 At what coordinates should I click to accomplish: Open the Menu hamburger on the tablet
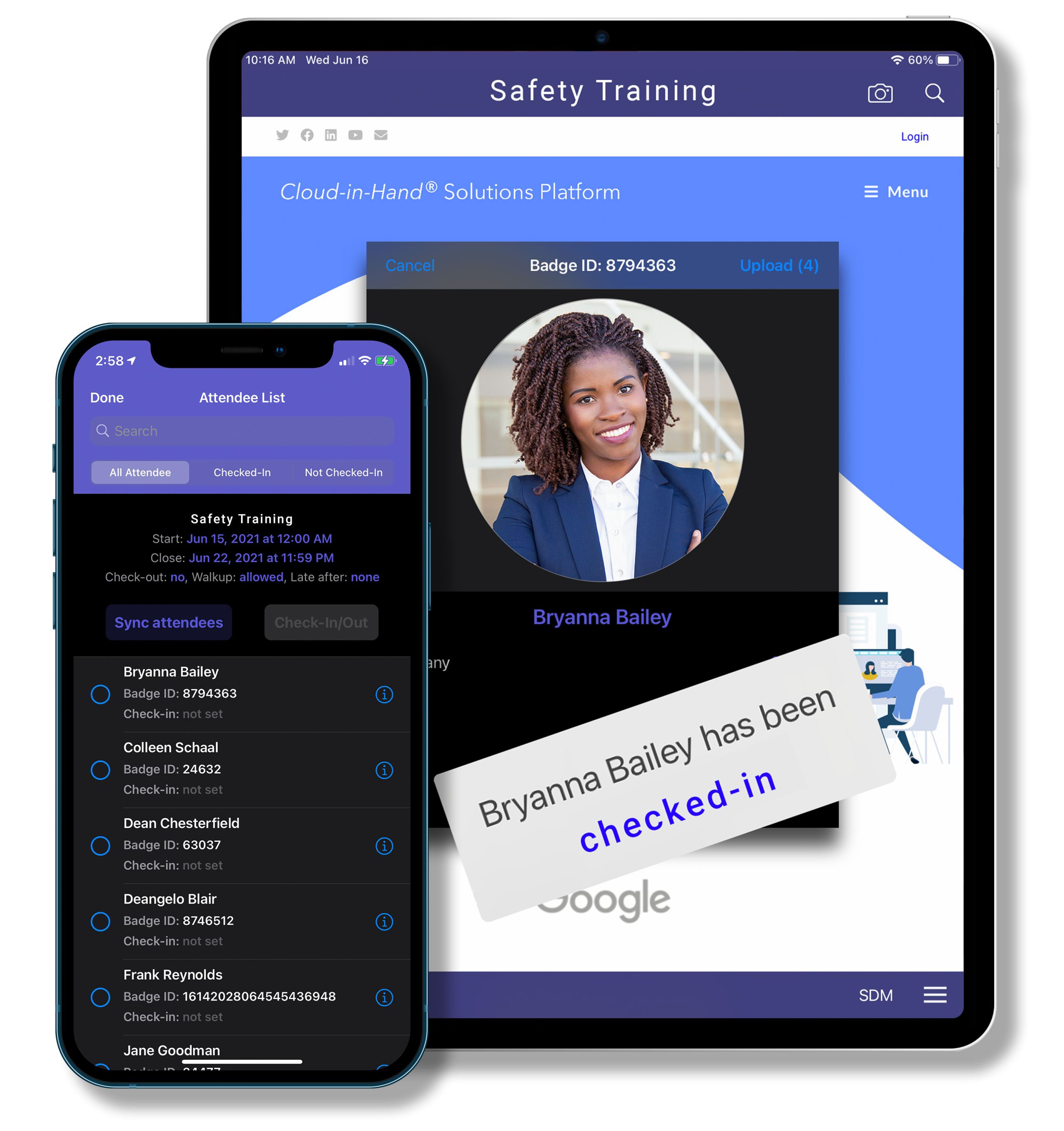858,193
